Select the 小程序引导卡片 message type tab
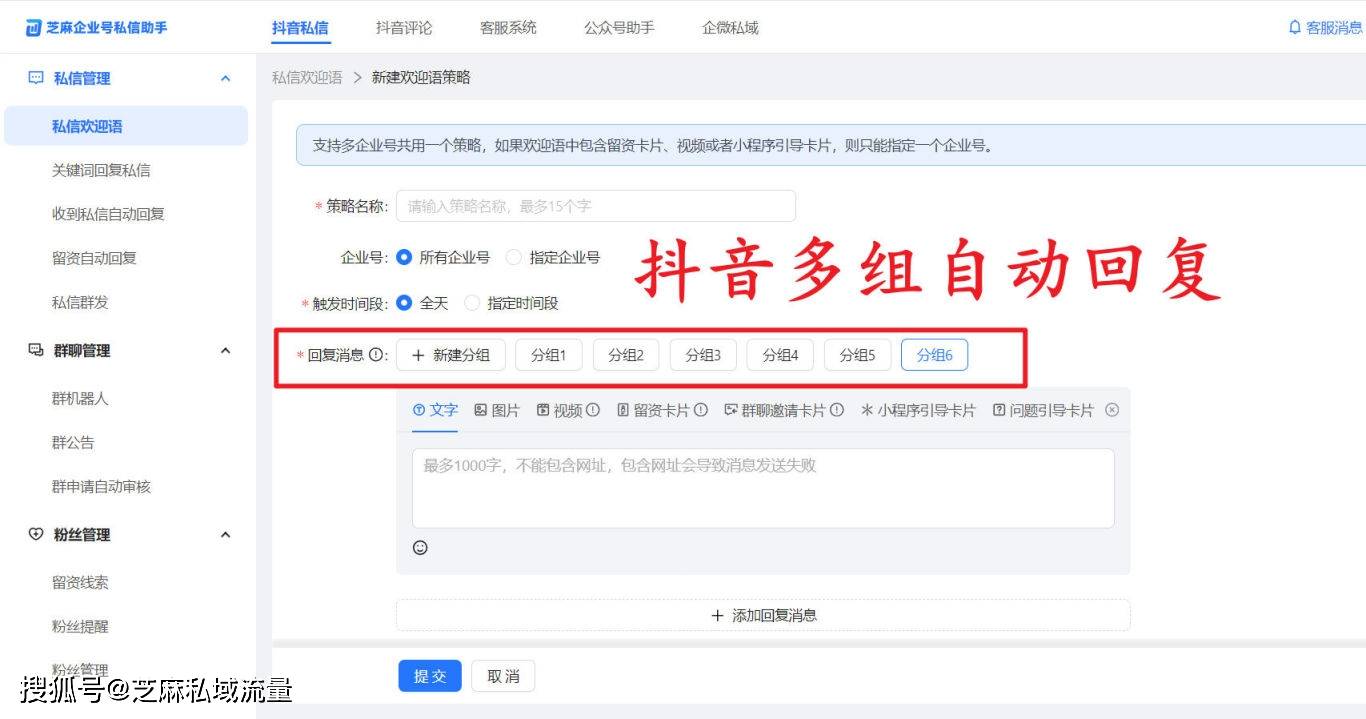The image size is (1366, 719). 918,410
